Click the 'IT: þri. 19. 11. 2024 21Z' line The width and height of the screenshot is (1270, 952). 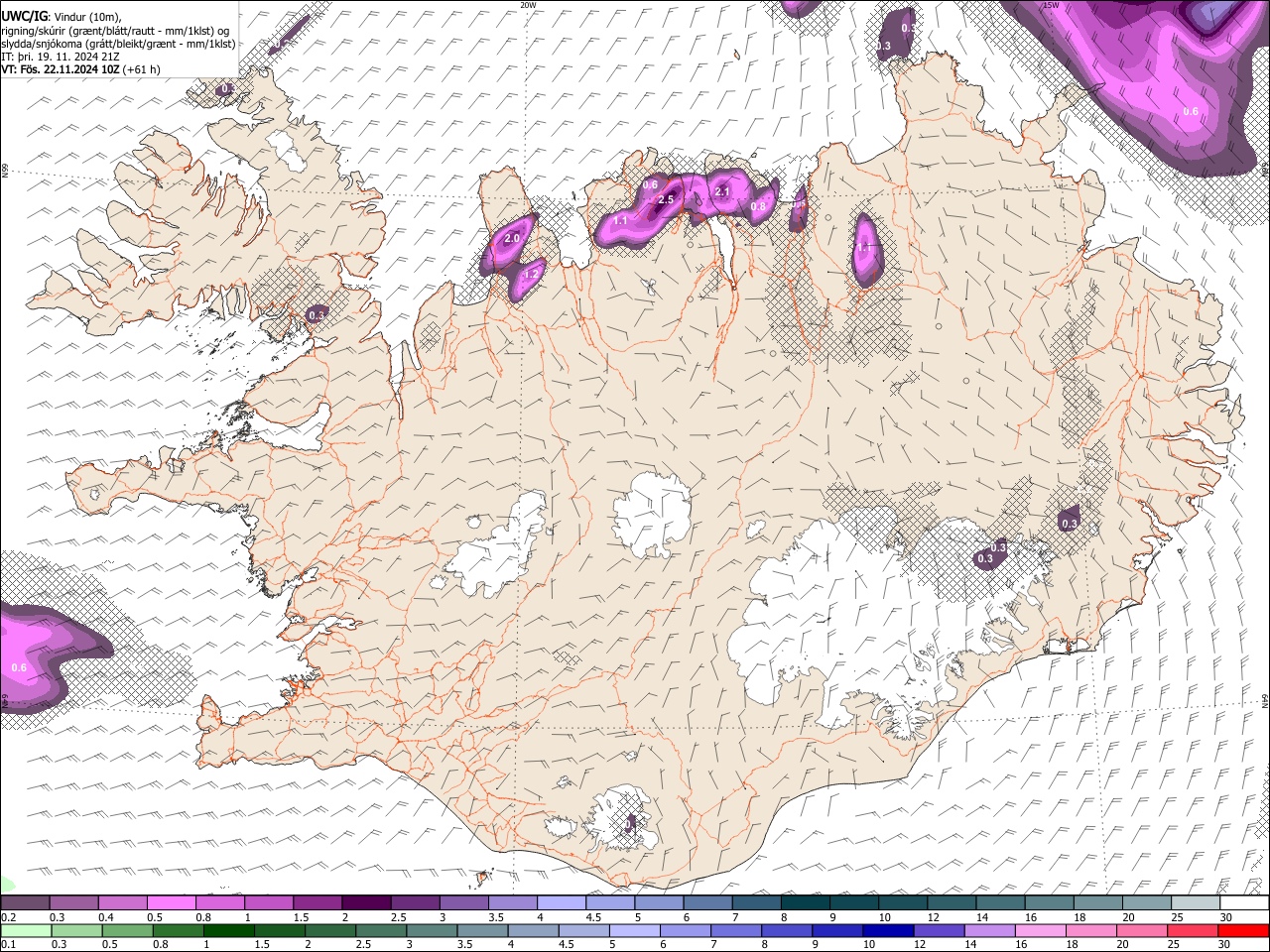click(x=61, y=57)
